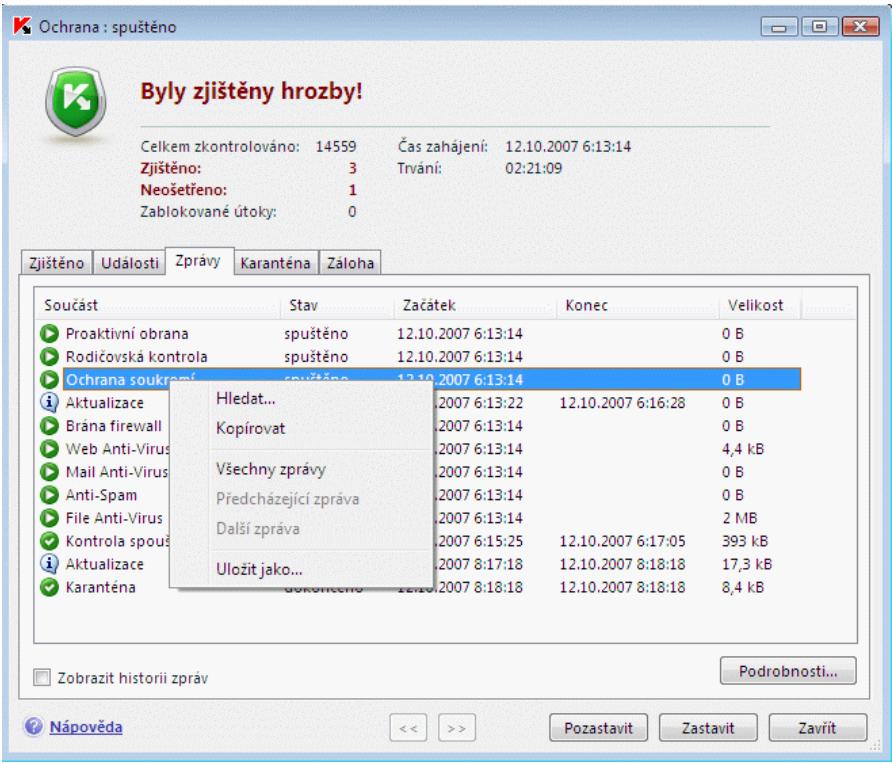Click the play icon beside Ochrana soukromí
This screenshot has width=892, height=764.
49,379
